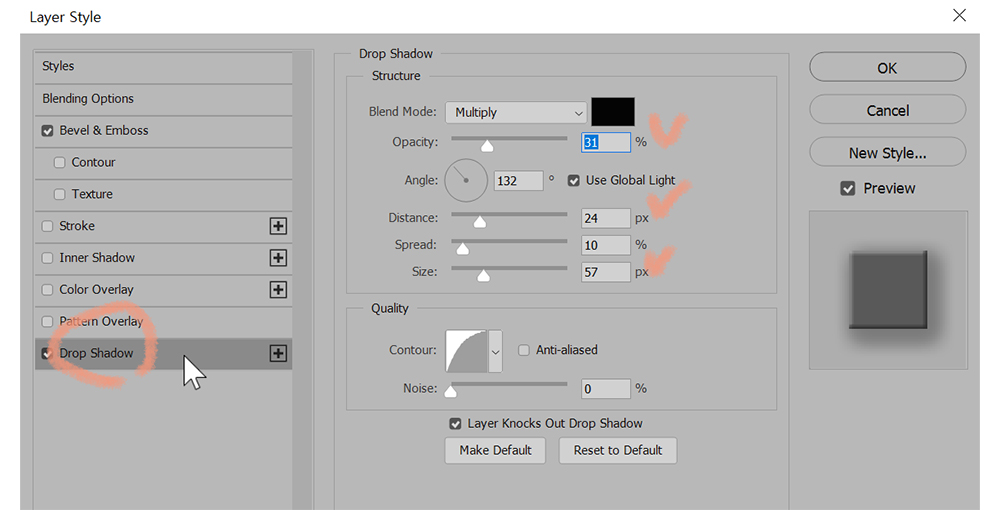Viewport: 1000px width, 510px height.
Task: Click the OK button
Action: click(x=887, y=68)
